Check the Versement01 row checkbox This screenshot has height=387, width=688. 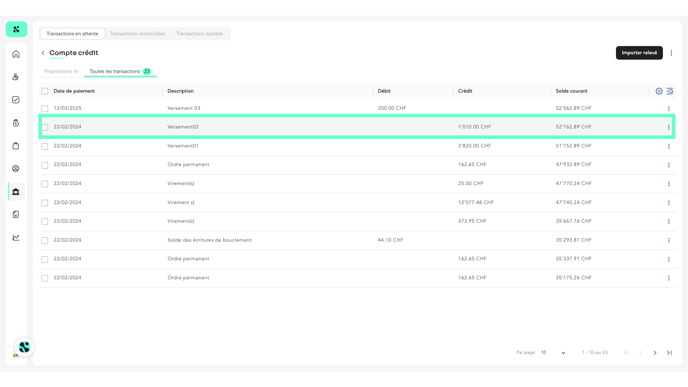point(45,146)
